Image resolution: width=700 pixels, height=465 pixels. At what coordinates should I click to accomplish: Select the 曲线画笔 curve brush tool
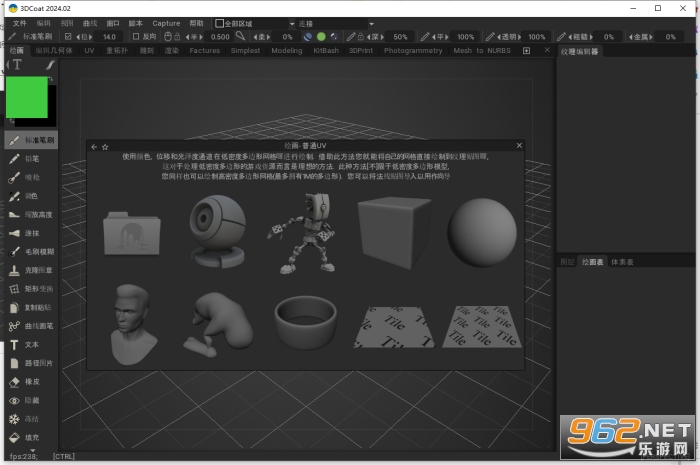coord(31,326)
